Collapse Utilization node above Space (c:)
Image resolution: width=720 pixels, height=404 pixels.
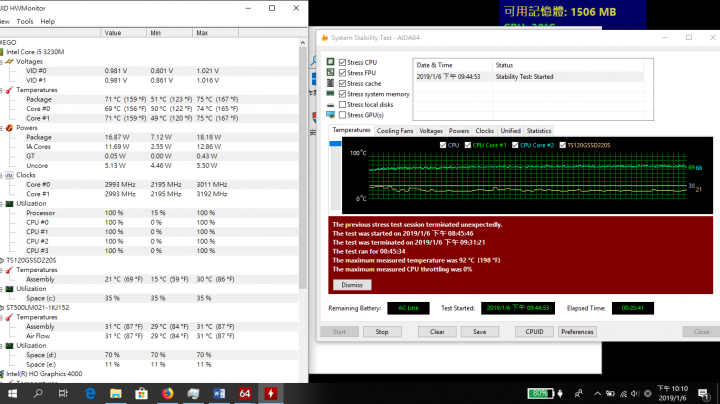(x=2, y=289)
